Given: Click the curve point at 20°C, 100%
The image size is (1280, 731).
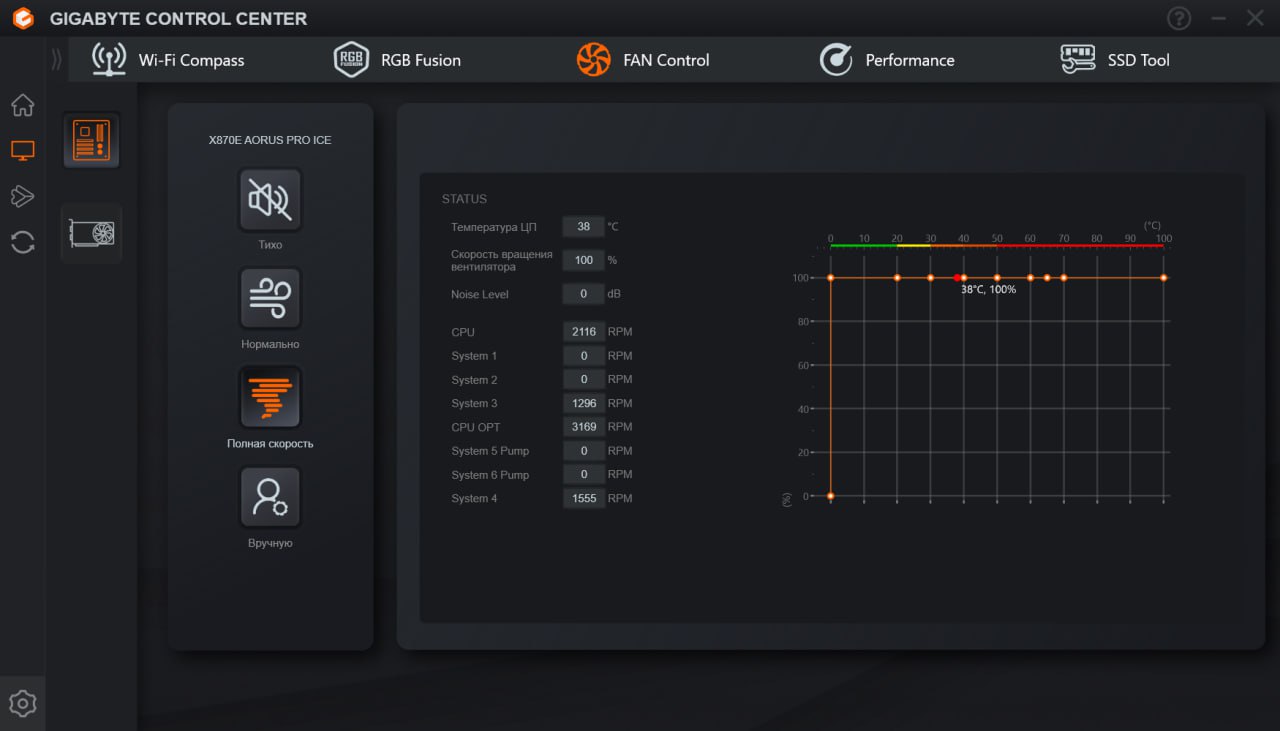Looking at the screenshot, I should tap(897, 278).
